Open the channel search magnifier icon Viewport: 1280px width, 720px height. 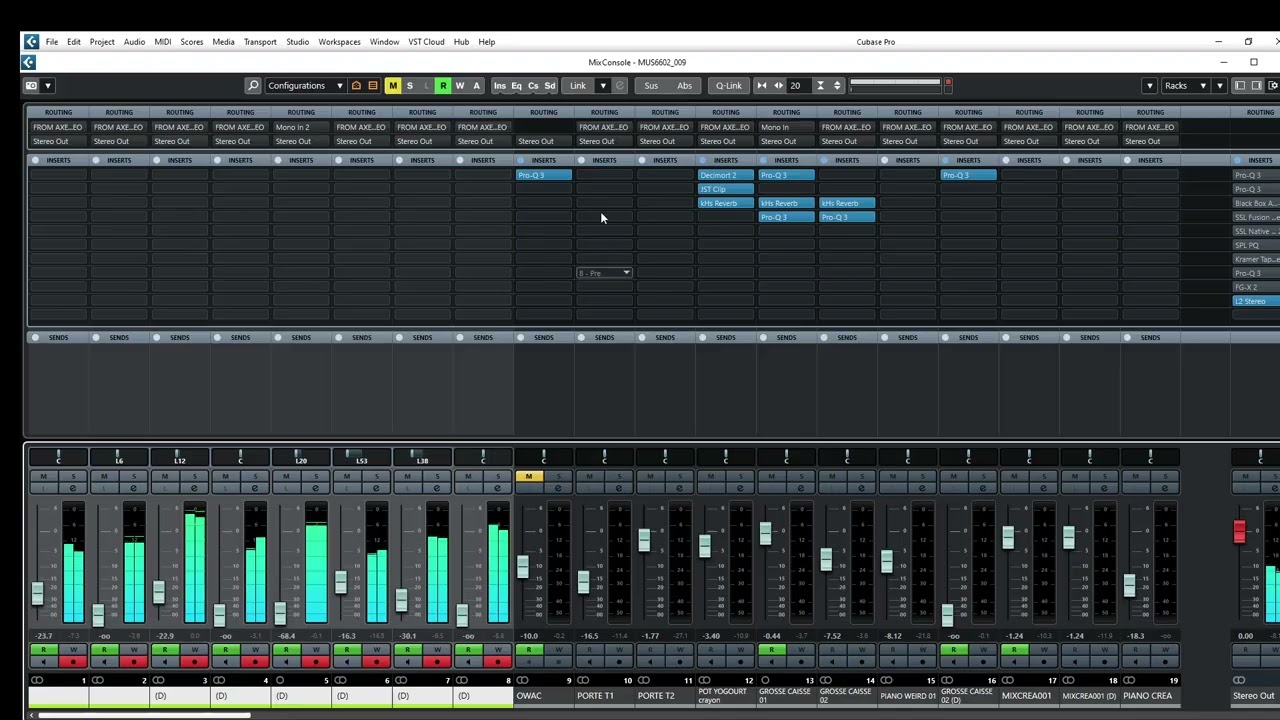[253, 86]
